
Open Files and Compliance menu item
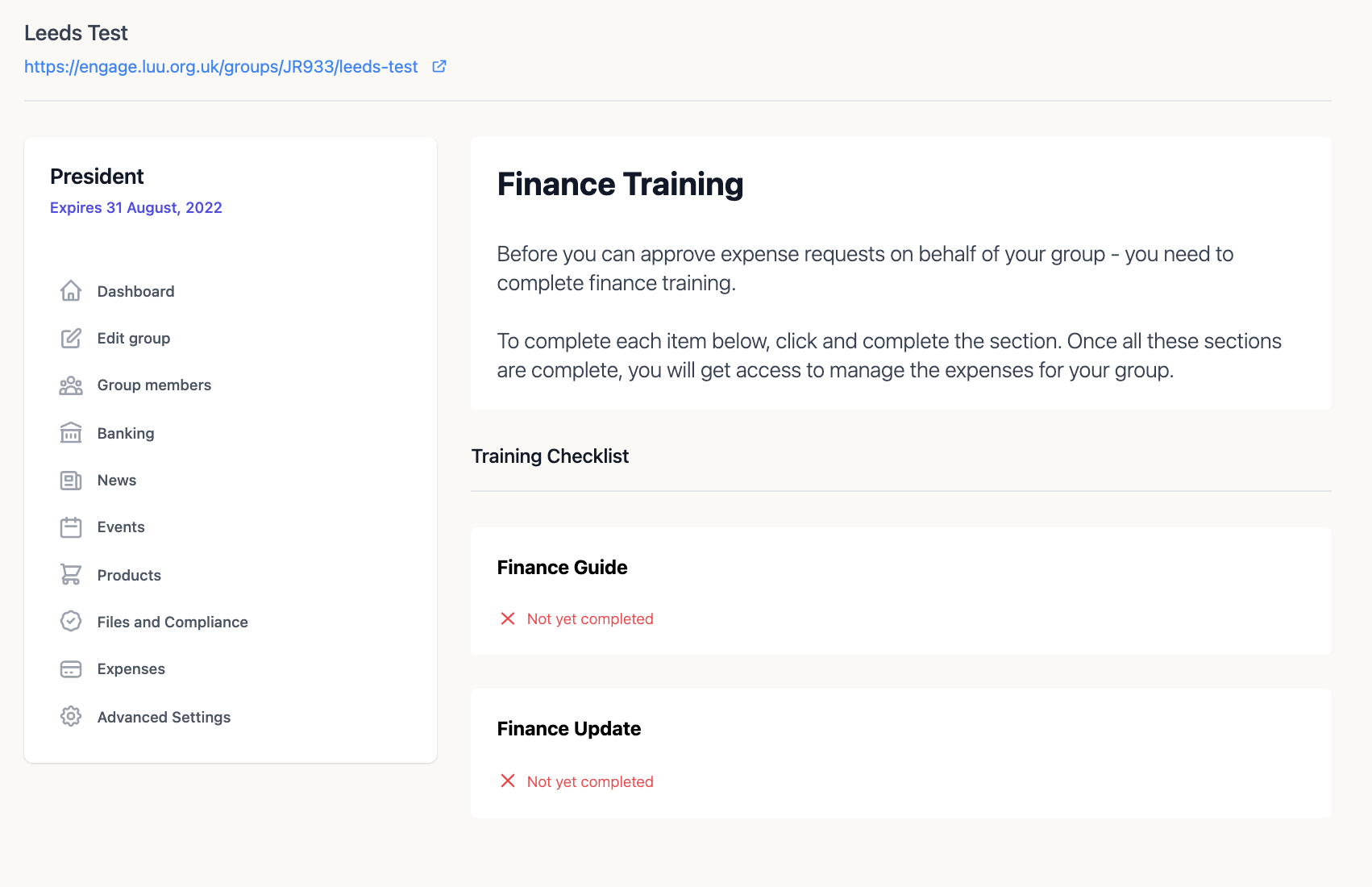tap(172, 623)
